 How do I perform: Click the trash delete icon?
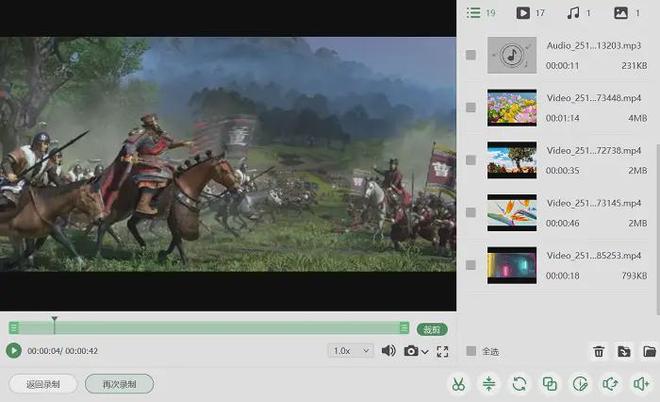click(598, 351)
